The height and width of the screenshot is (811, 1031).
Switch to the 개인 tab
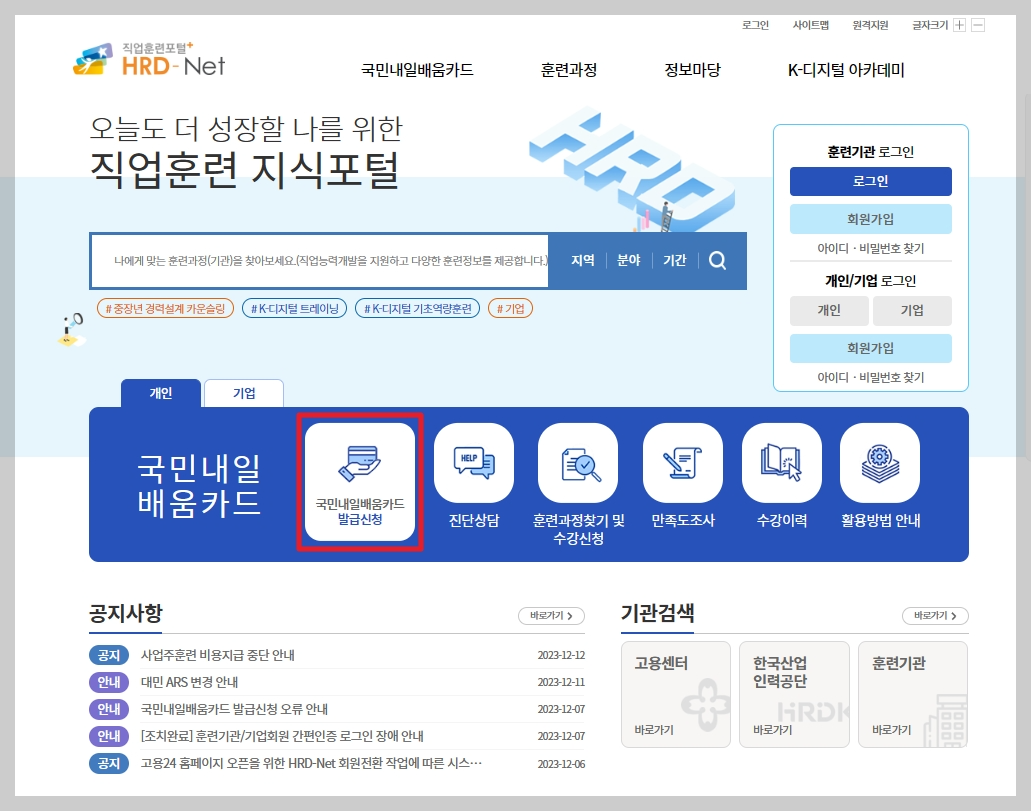(161, 393)
